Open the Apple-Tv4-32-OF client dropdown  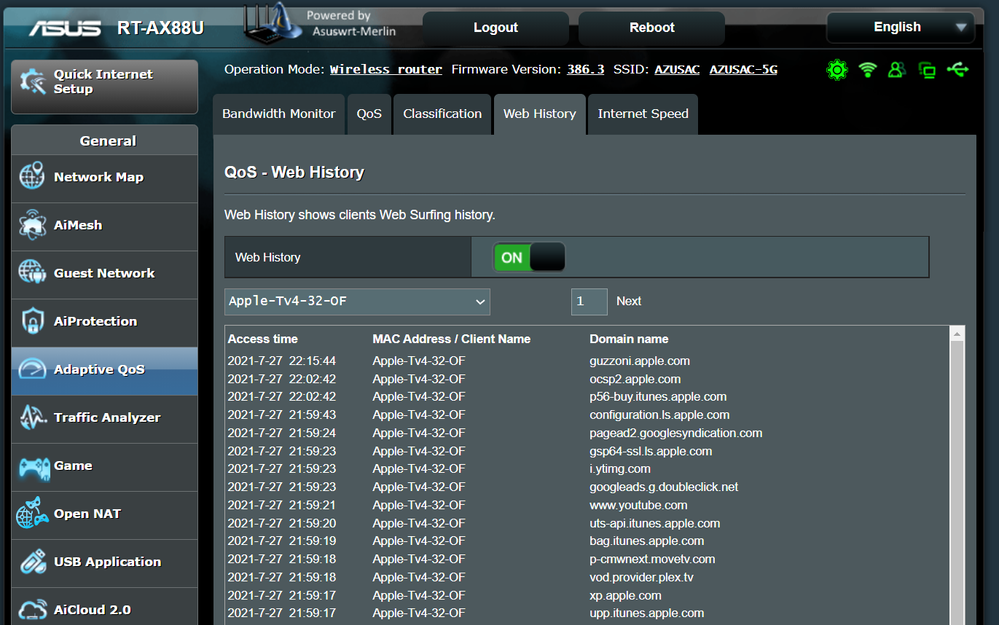[x=357, y=301]
